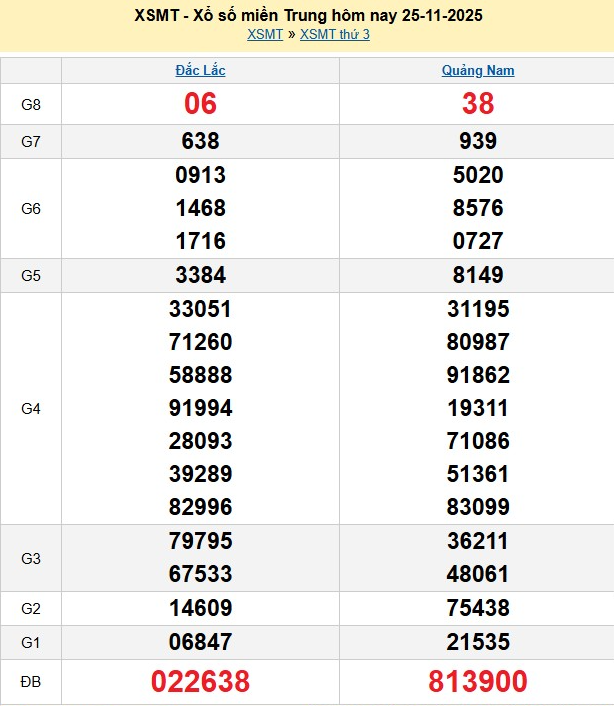Open the Đắc Lắc province link
Image resolution: width=614 pixels, height=706 pixels.
tap(200, 70)
